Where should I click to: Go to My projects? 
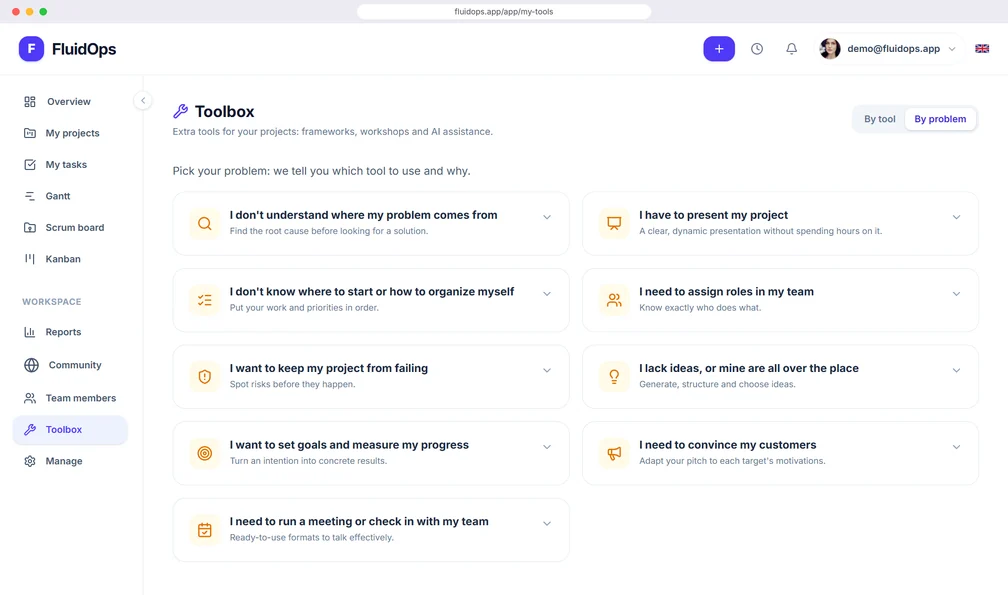70,133
